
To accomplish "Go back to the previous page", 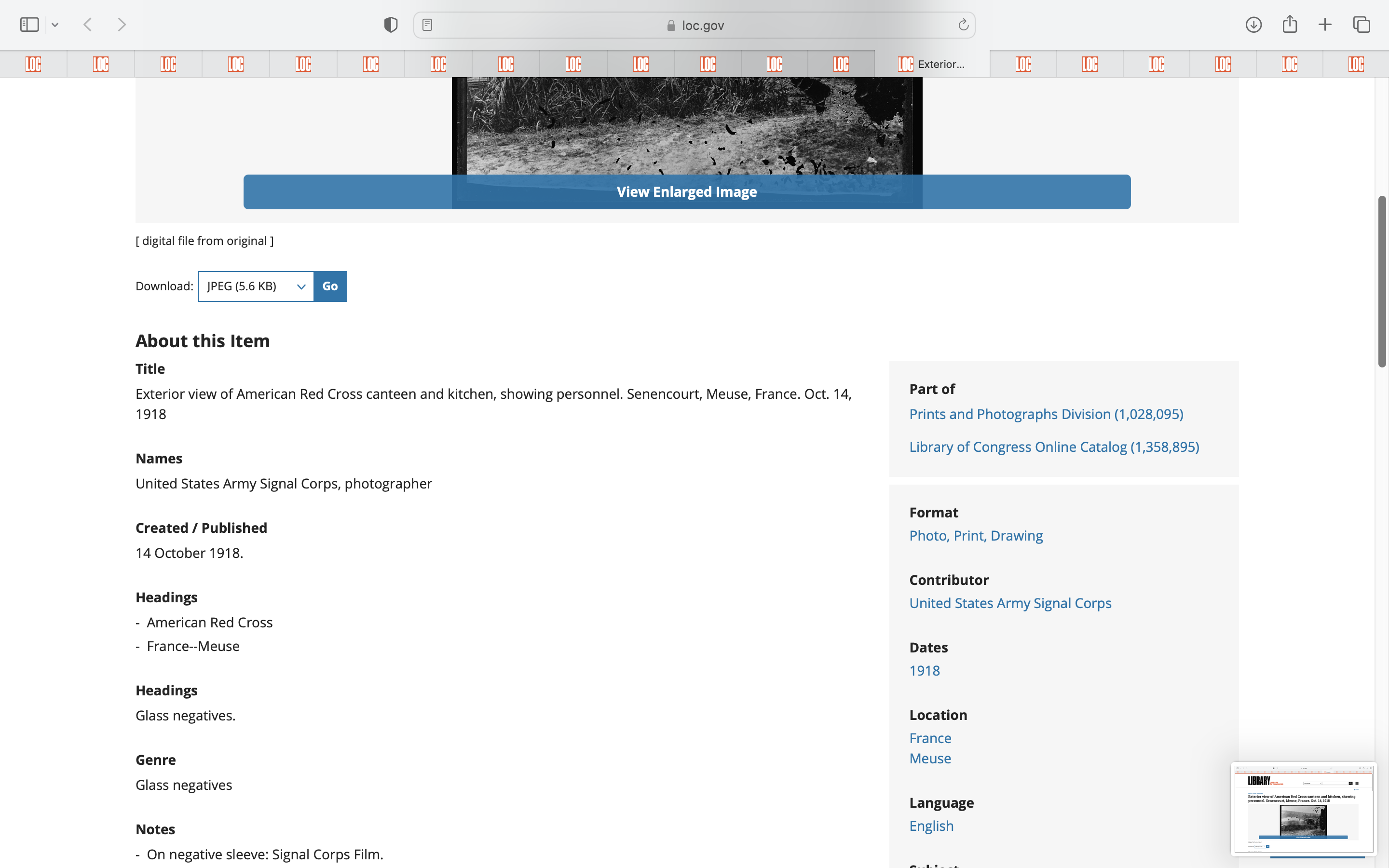I will [88, 25].
